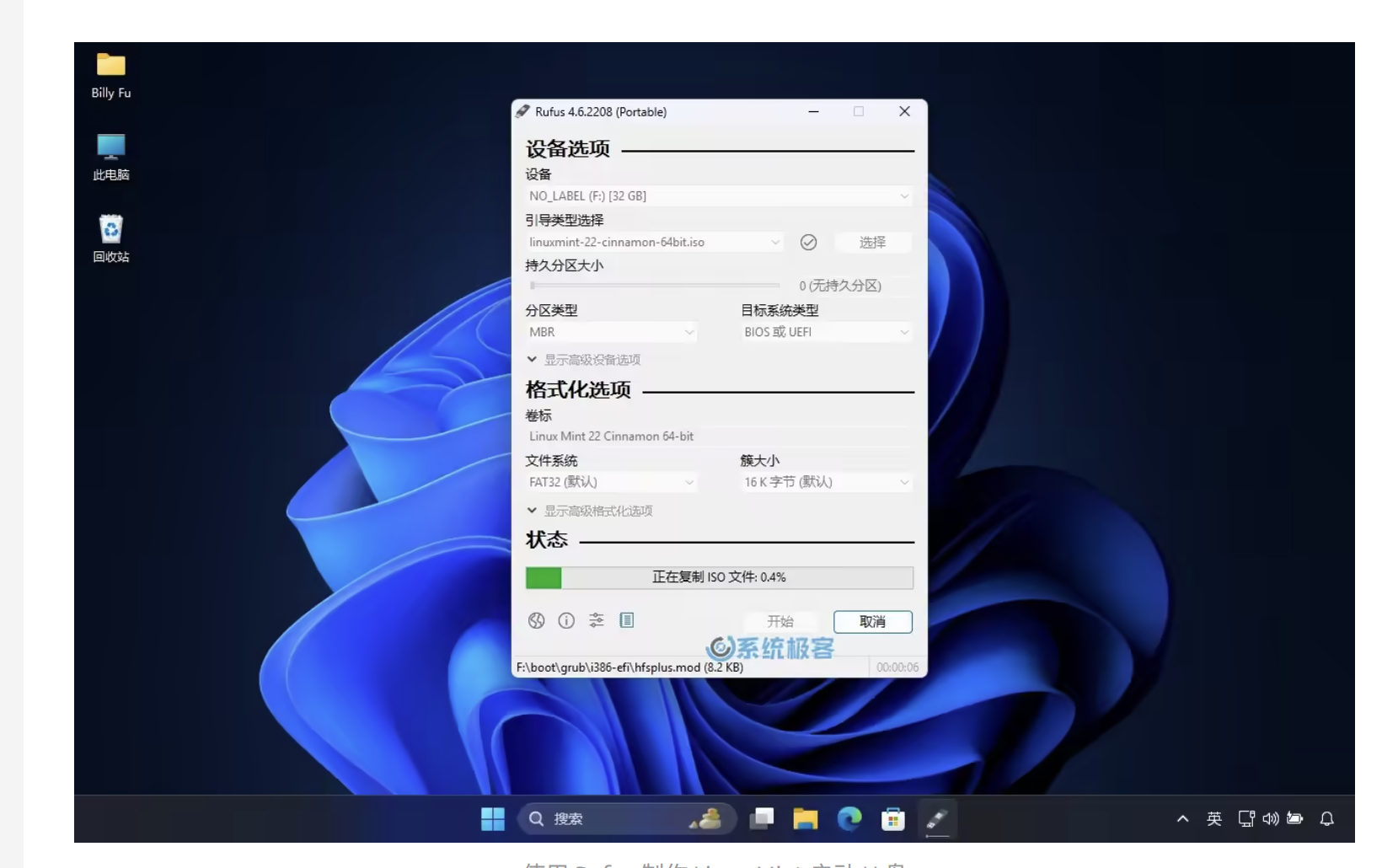This screenshot has height=868, width=1382.
Task: Click the 选择 button
Action: point(873,243)
